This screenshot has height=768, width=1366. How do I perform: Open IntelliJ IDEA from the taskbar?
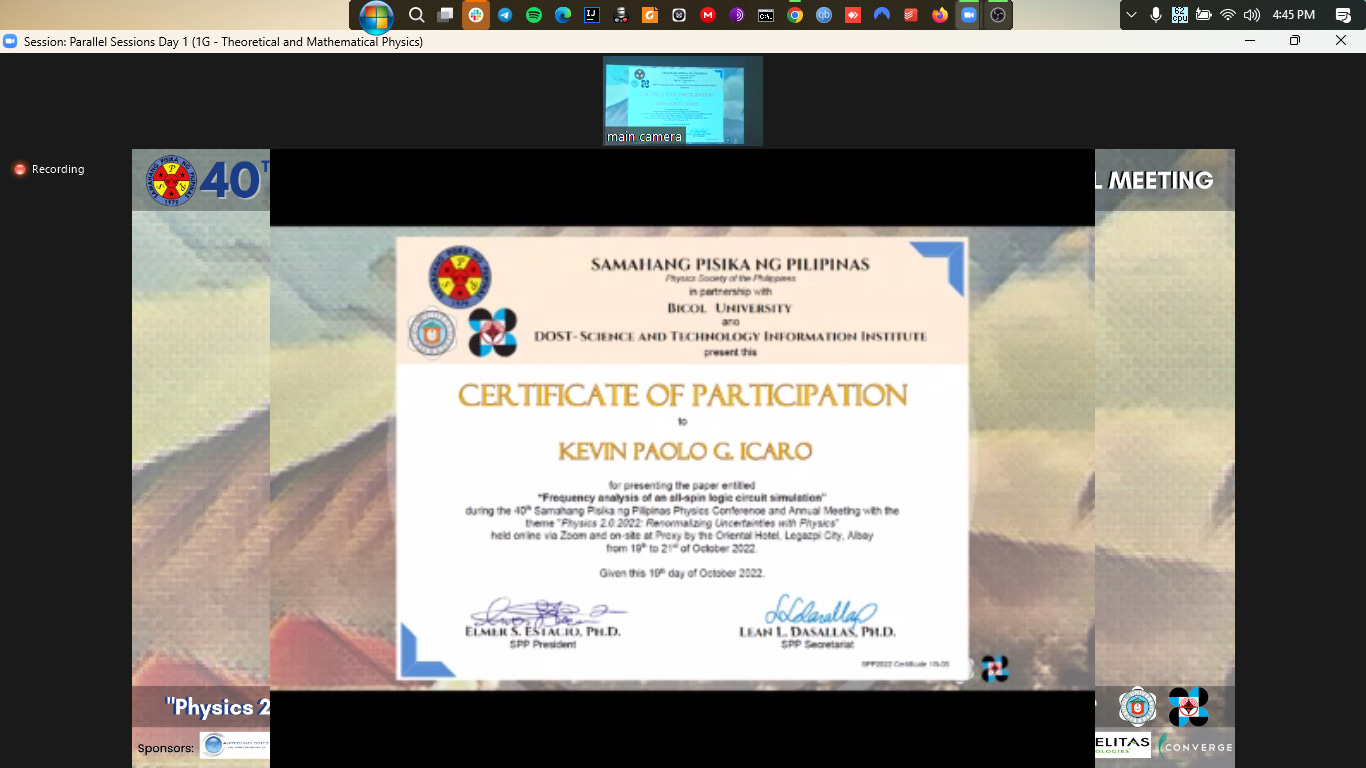(x=593, y=15)
